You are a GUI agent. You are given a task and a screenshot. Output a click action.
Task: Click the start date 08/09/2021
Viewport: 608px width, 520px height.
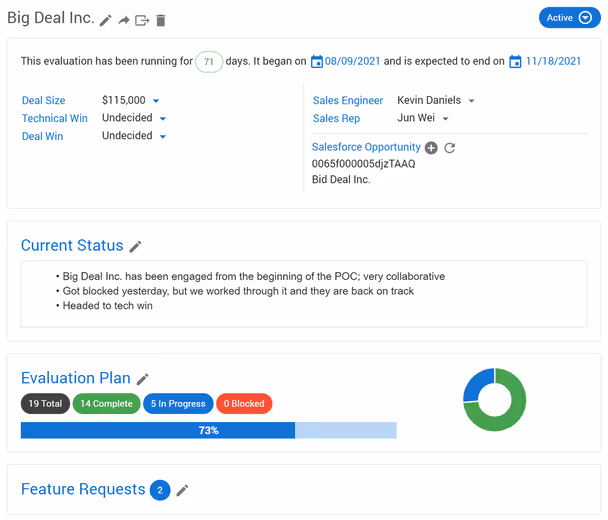[352, 61]
